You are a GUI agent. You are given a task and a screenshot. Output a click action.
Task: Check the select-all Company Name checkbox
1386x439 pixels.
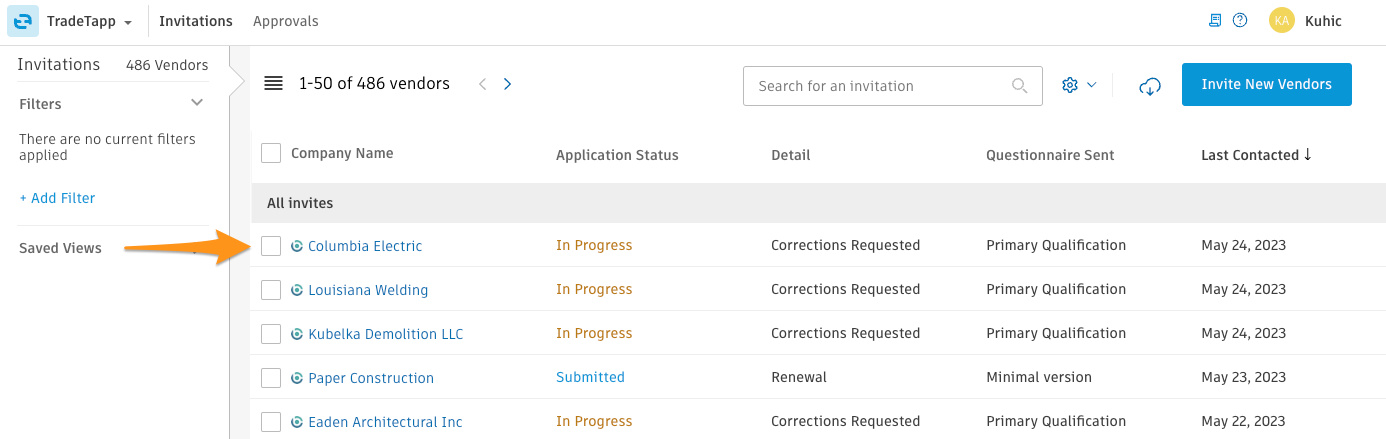tap(271, 153)
